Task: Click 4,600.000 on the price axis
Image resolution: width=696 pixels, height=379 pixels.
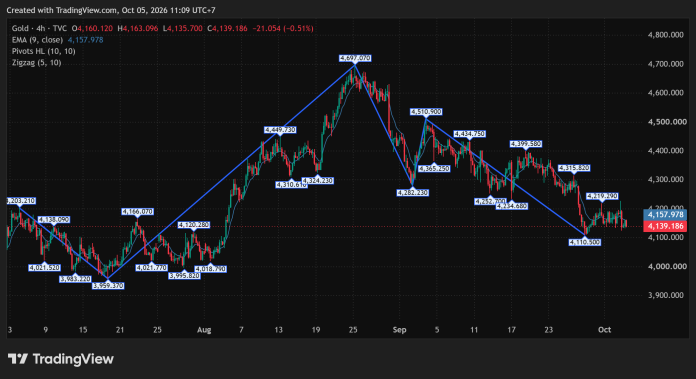Action: (665, 93)
